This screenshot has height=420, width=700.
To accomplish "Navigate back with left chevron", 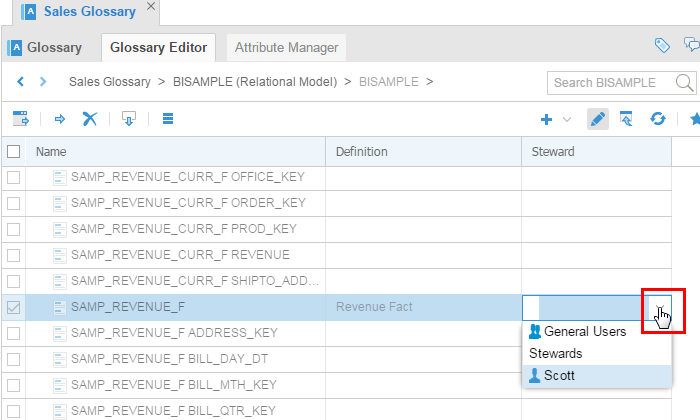I will pos(20,82).
